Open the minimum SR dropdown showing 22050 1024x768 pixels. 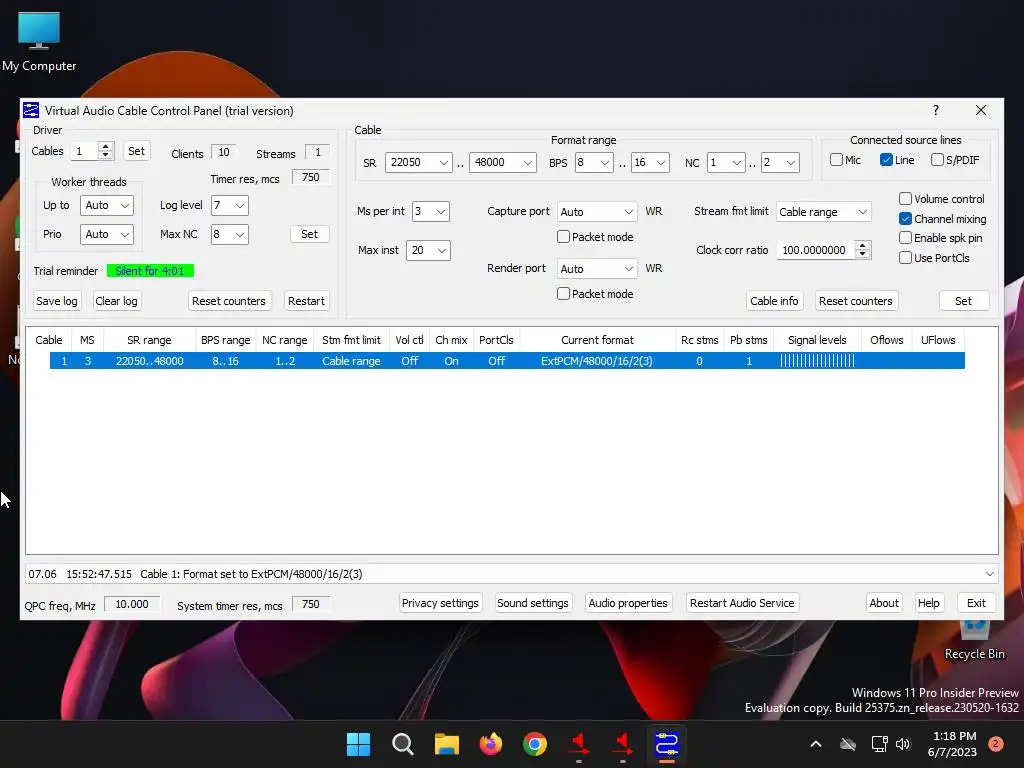(418, 162)
